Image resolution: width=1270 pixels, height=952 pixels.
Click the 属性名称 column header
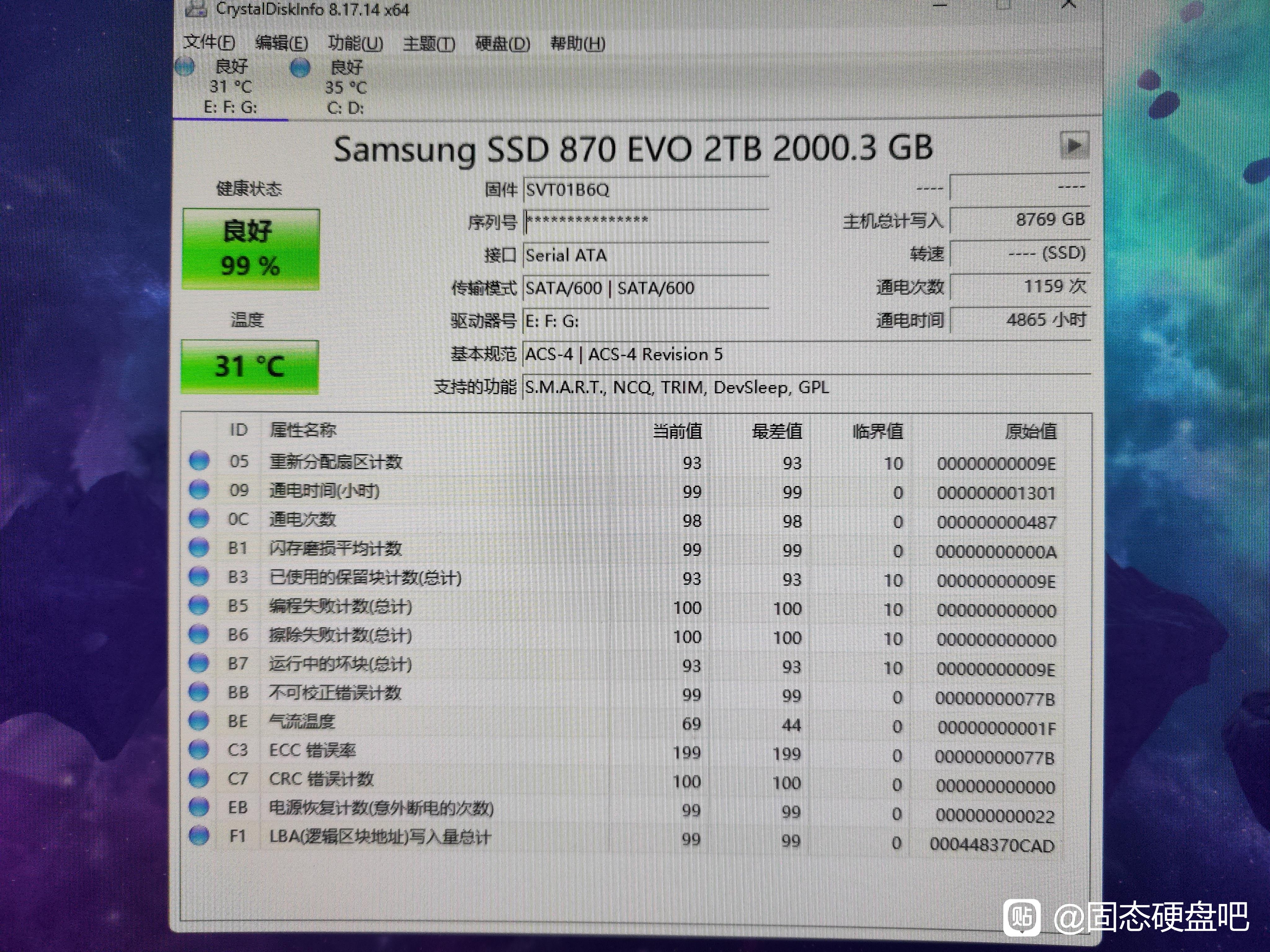(x=303, y=430)
